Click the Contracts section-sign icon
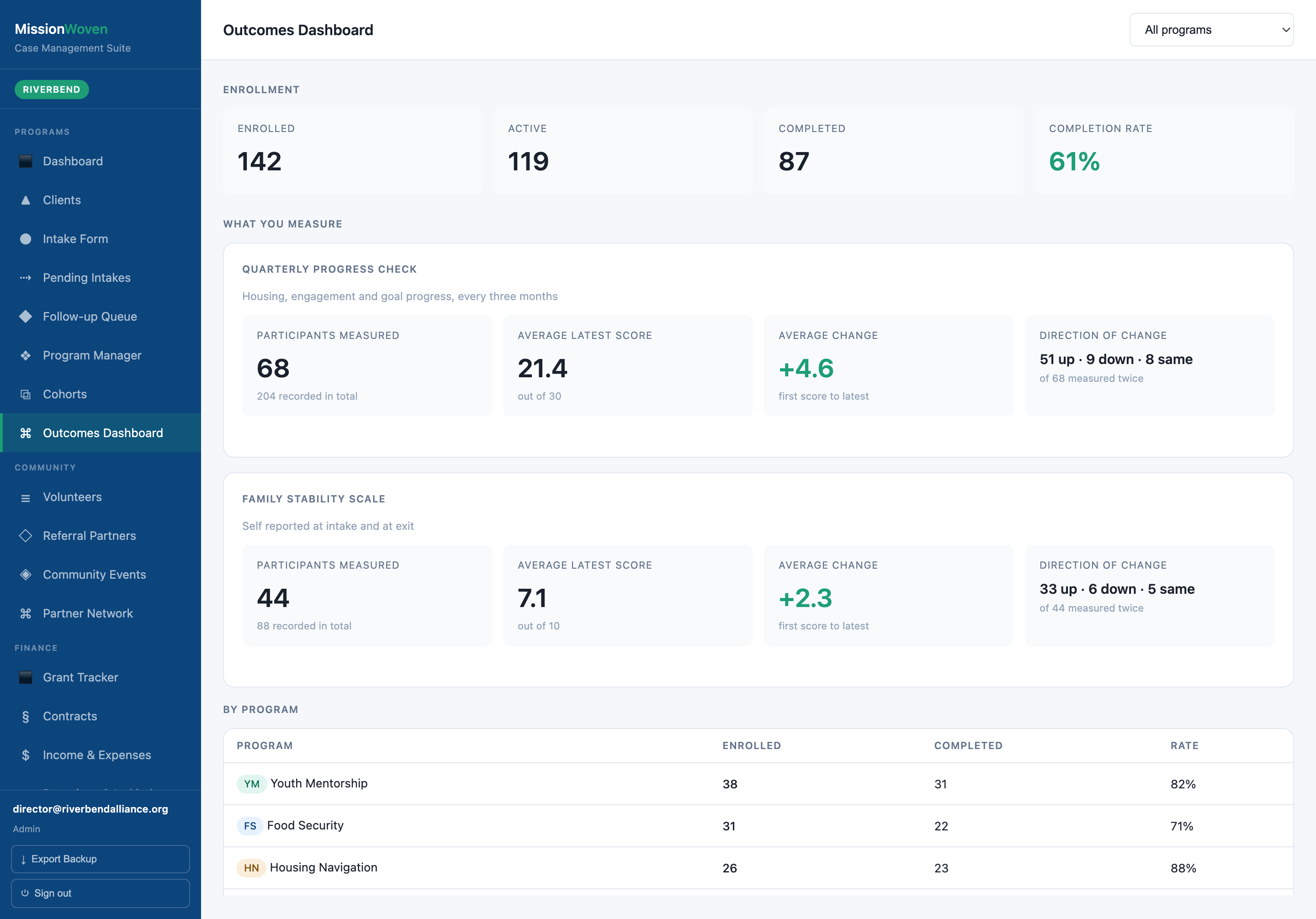Image resolution: width=1316 pixels, height=919 pixels. tap(25, 717)
